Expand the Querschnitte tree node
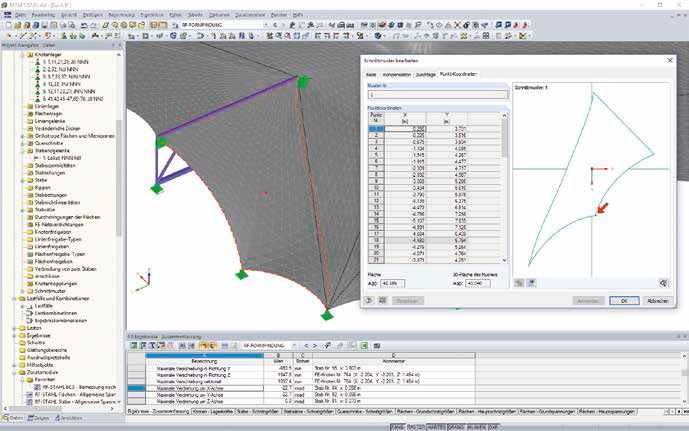The height and width of the screenshot is (431, 689). 22,144
